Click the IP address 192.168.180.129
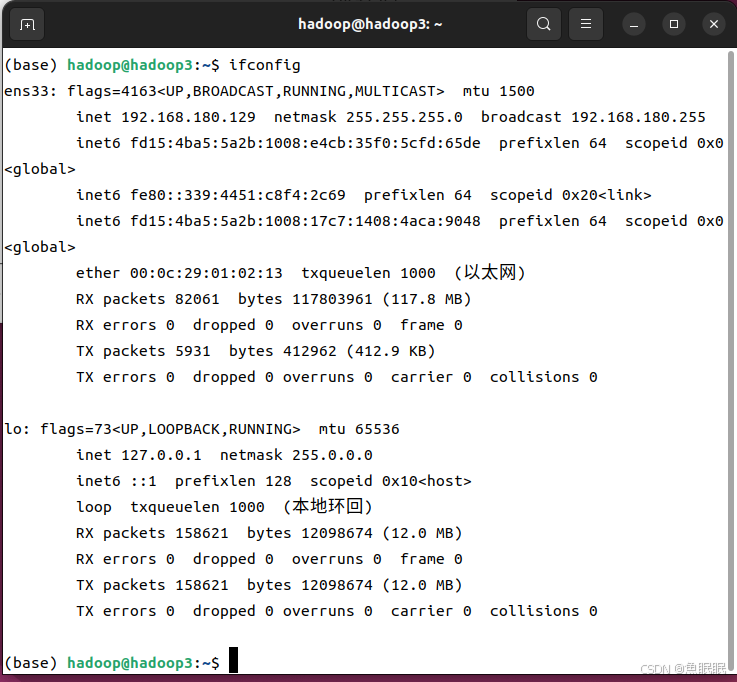The height and width of the screenshot is (682, 737). point(188,117)
